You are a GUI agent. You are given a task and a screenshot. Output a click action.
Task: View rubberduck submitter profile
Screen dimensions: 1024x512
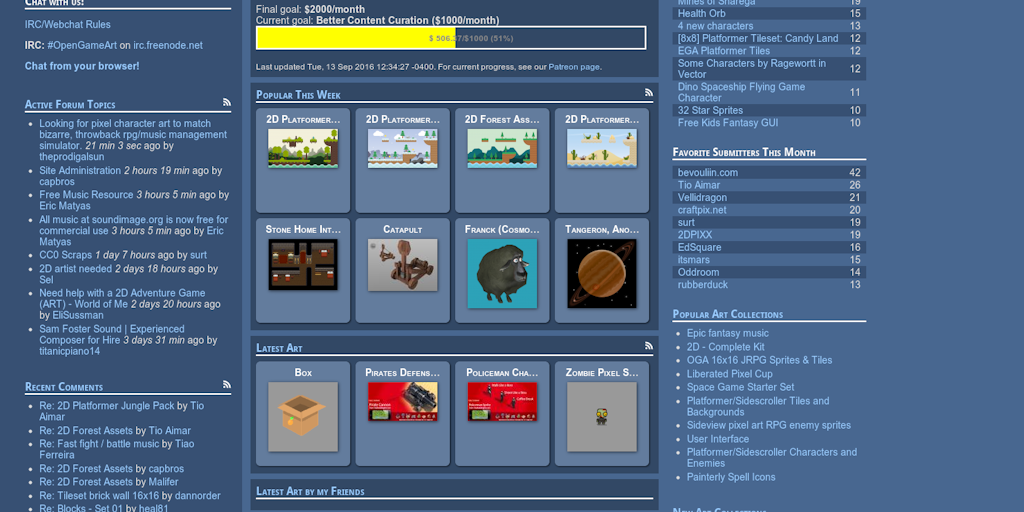point(703,285)
